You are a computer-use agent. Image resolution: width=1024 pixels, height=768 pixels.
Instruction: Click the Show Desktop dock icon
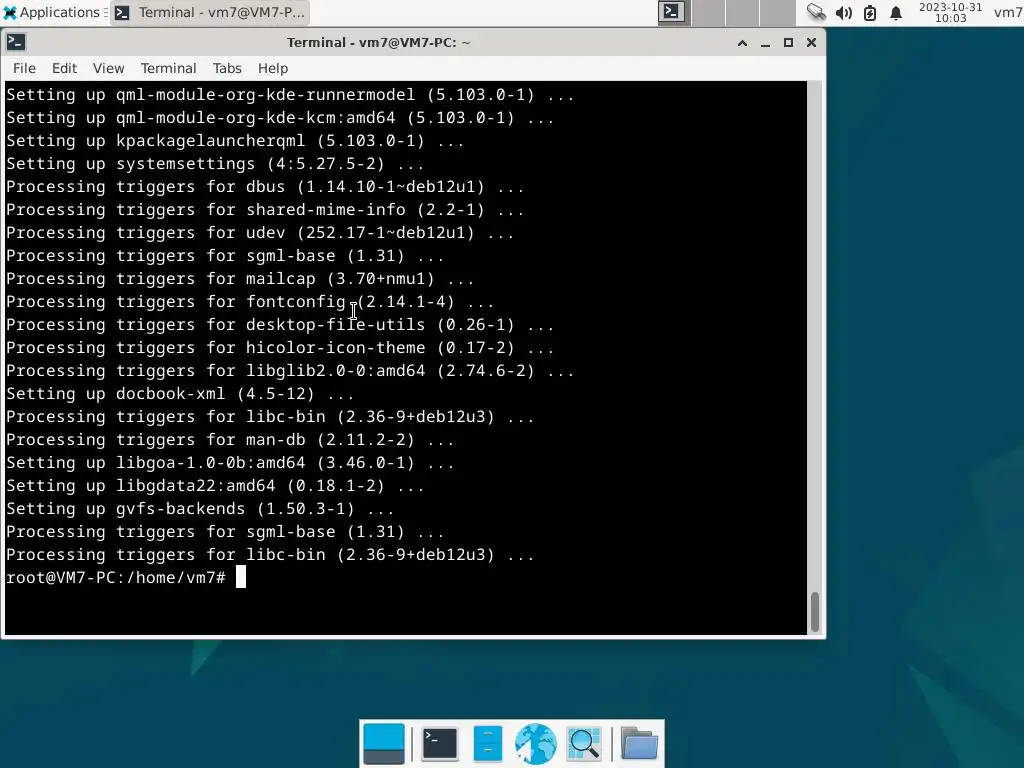tap(384, 744)
